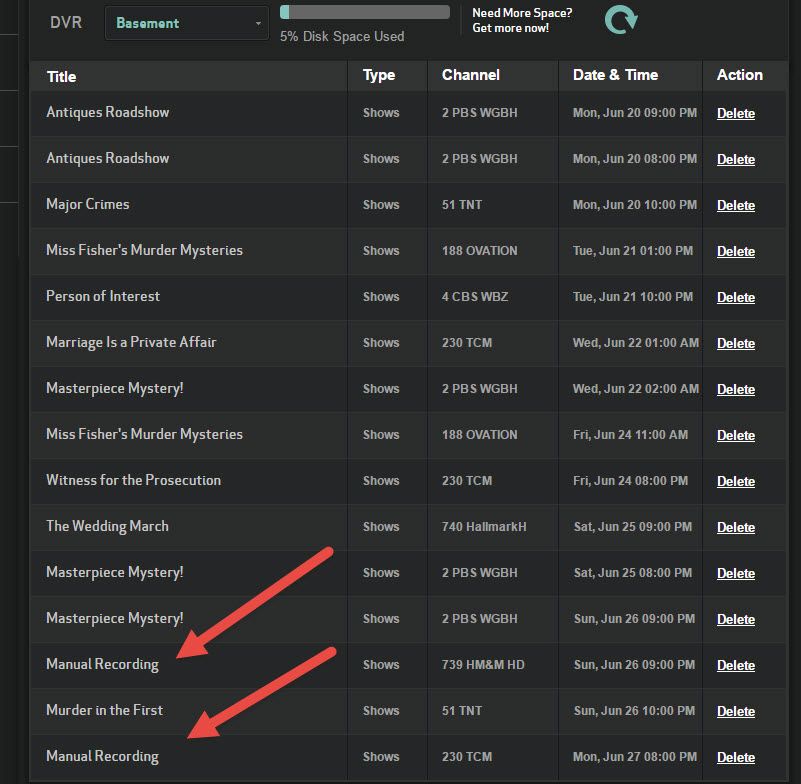Delete Masterpiece Mystery! Wed Jun 22 recording
The image size is (801, 784).
coord(736,389)
